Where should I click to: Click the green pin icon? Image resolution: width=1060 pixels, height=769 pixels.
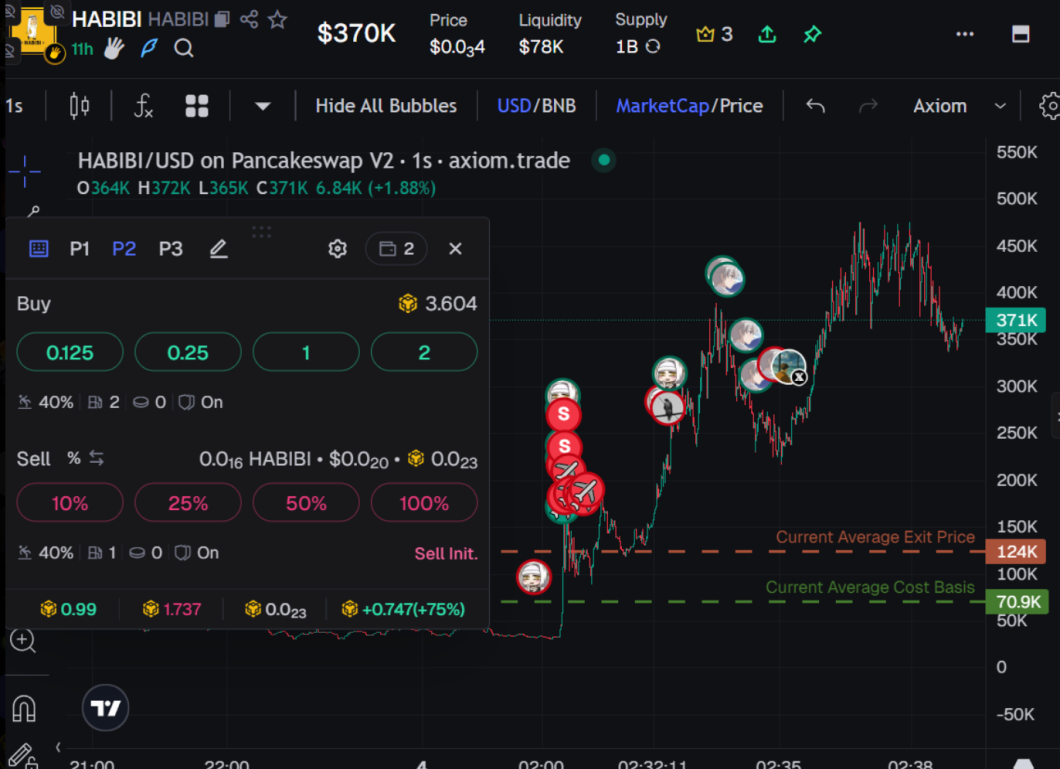(812, 34)
